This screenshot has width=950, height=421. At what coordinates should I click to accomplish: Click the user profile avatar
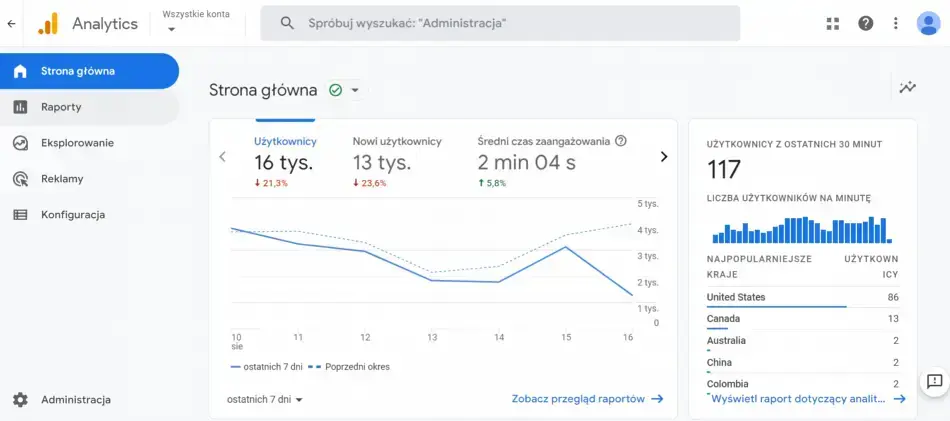coord(928,23)
